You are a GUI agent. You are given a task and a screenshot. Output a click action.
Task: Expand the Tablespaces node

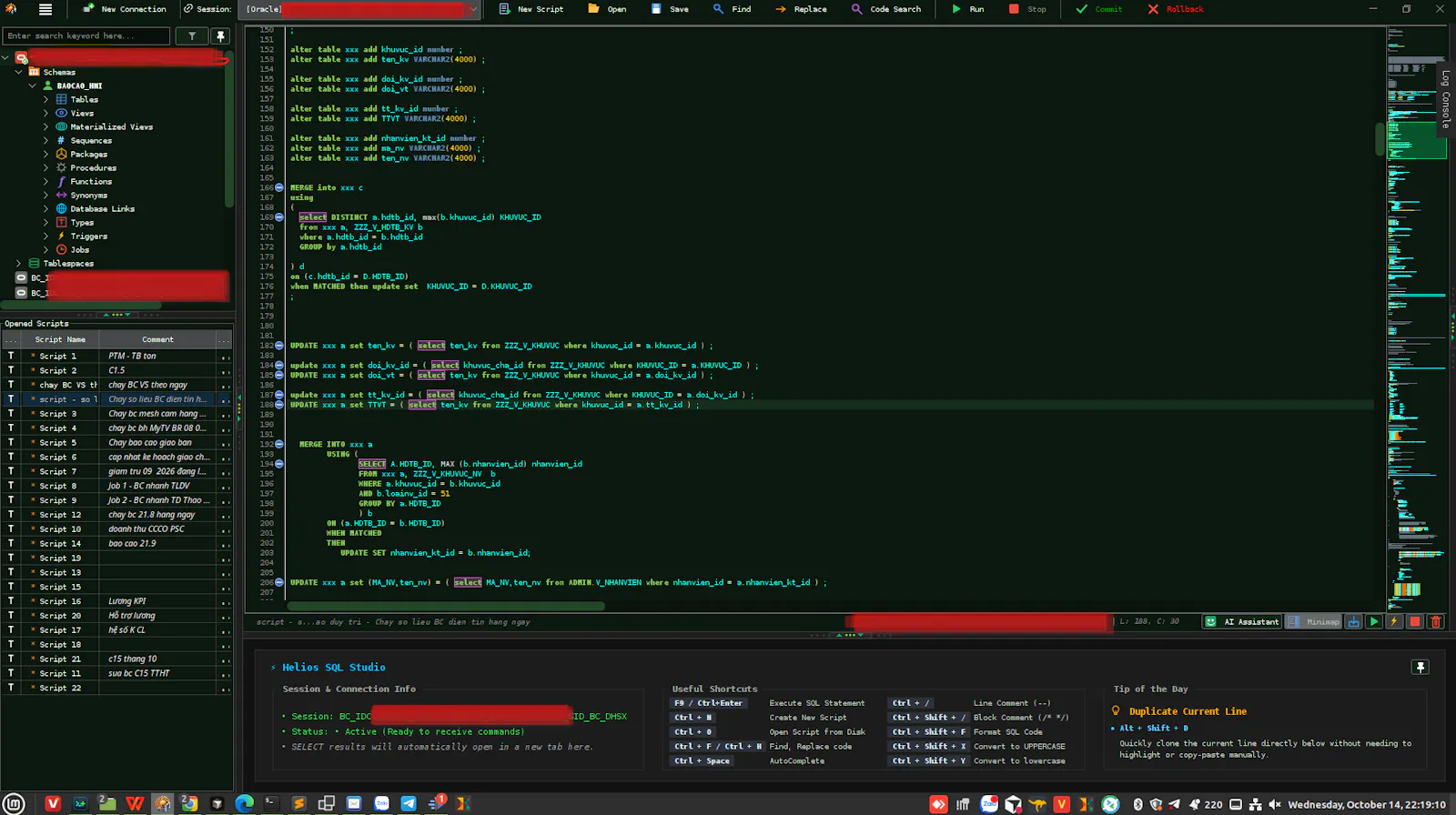coord(19,263)
